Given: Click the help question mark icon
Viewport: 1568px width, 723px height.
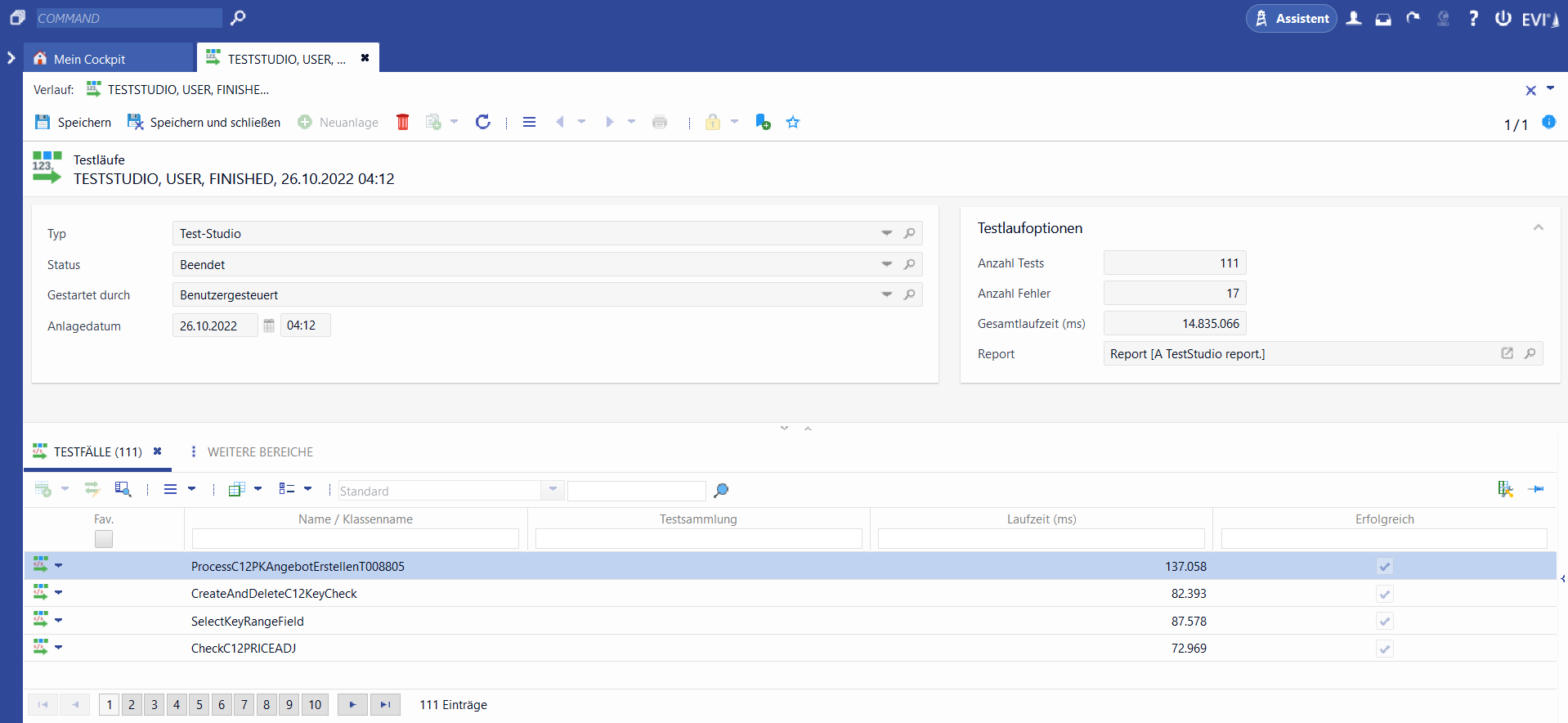Looking at the screenshot, I should [x=1473, y=18].
